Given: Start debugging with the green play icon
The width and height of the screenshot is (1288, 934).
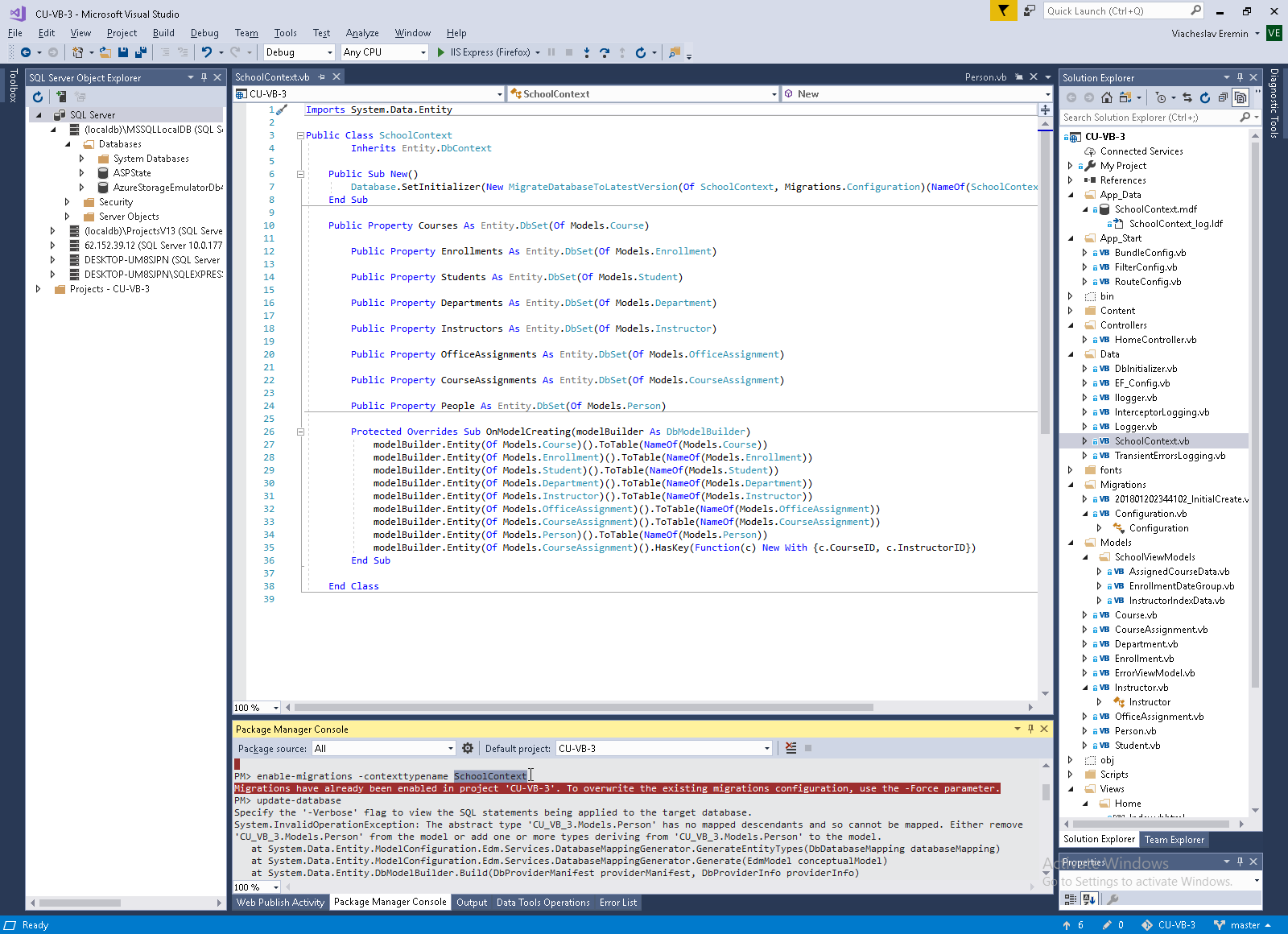Looking at the screenshot, I should coord(440,52).
